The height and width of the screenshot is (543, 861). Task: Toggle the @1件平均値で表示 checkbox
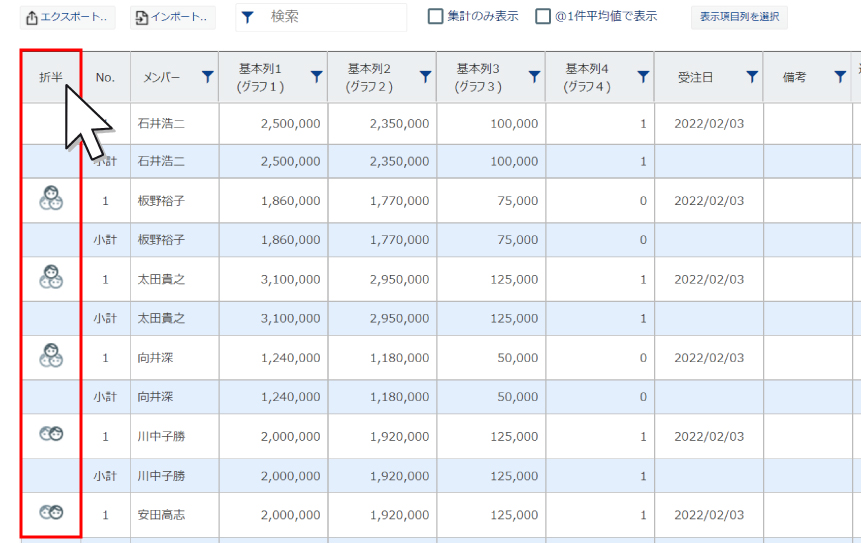pos(543,17)
